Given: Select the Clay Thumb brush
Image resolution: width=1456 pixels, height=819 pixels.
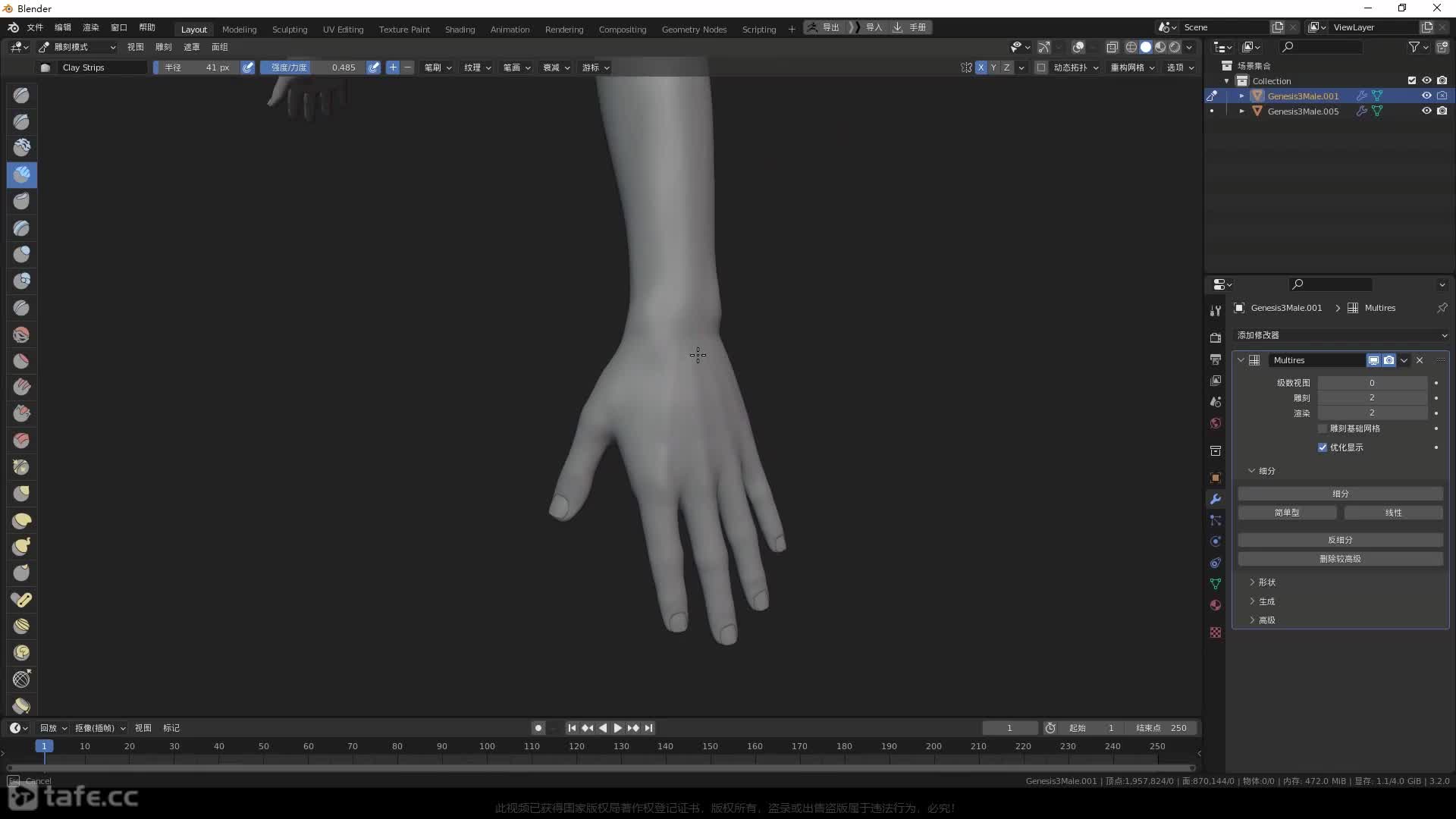Looking at the screenshot, I should (x=21, y=201).
